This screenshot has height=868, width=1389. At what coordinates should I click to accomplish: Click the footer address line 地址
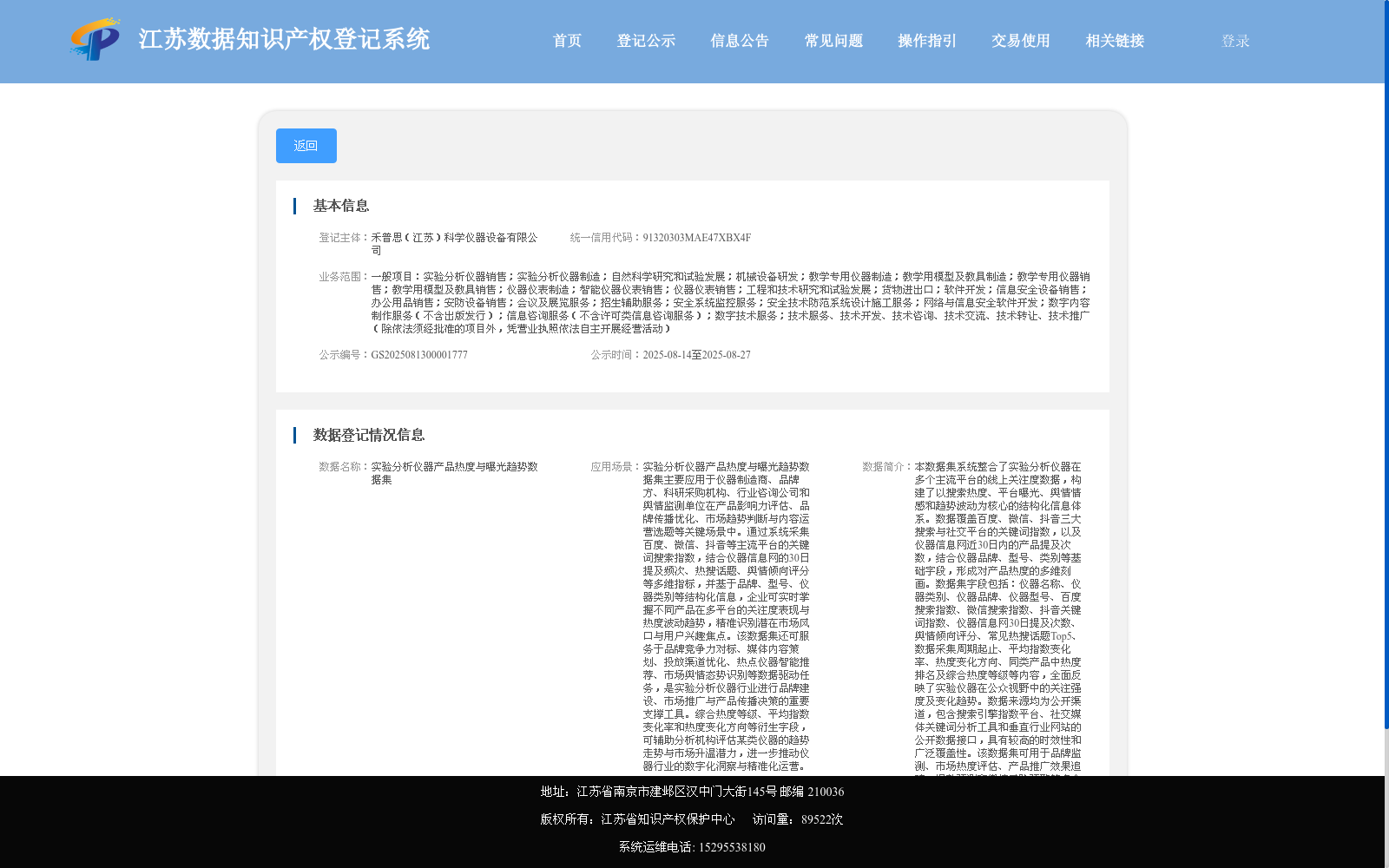point(692,792)
